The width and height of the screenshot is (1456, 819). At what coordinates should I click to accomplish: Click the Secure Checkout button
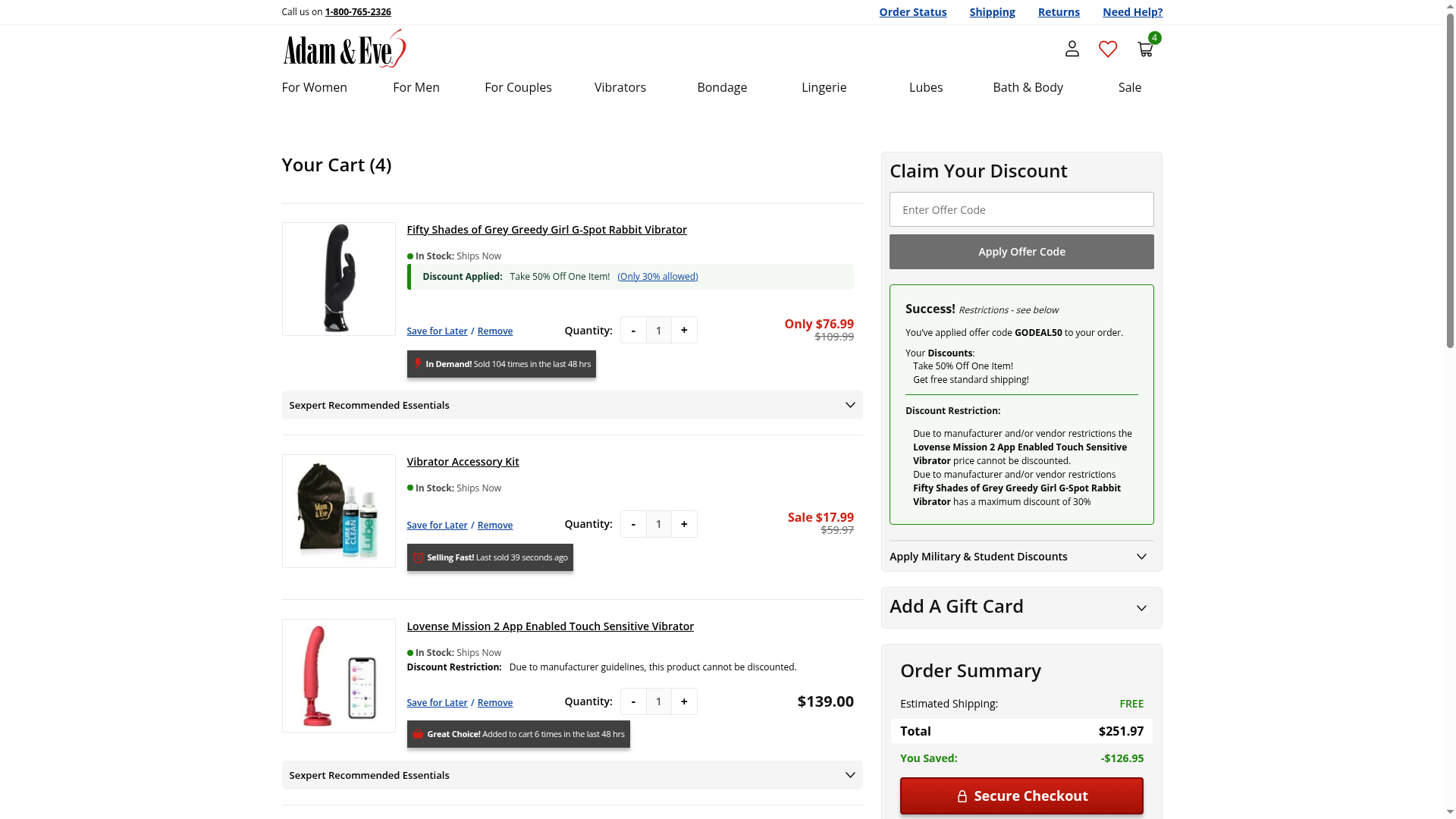pyautogui.click(x=1021, y=795)
